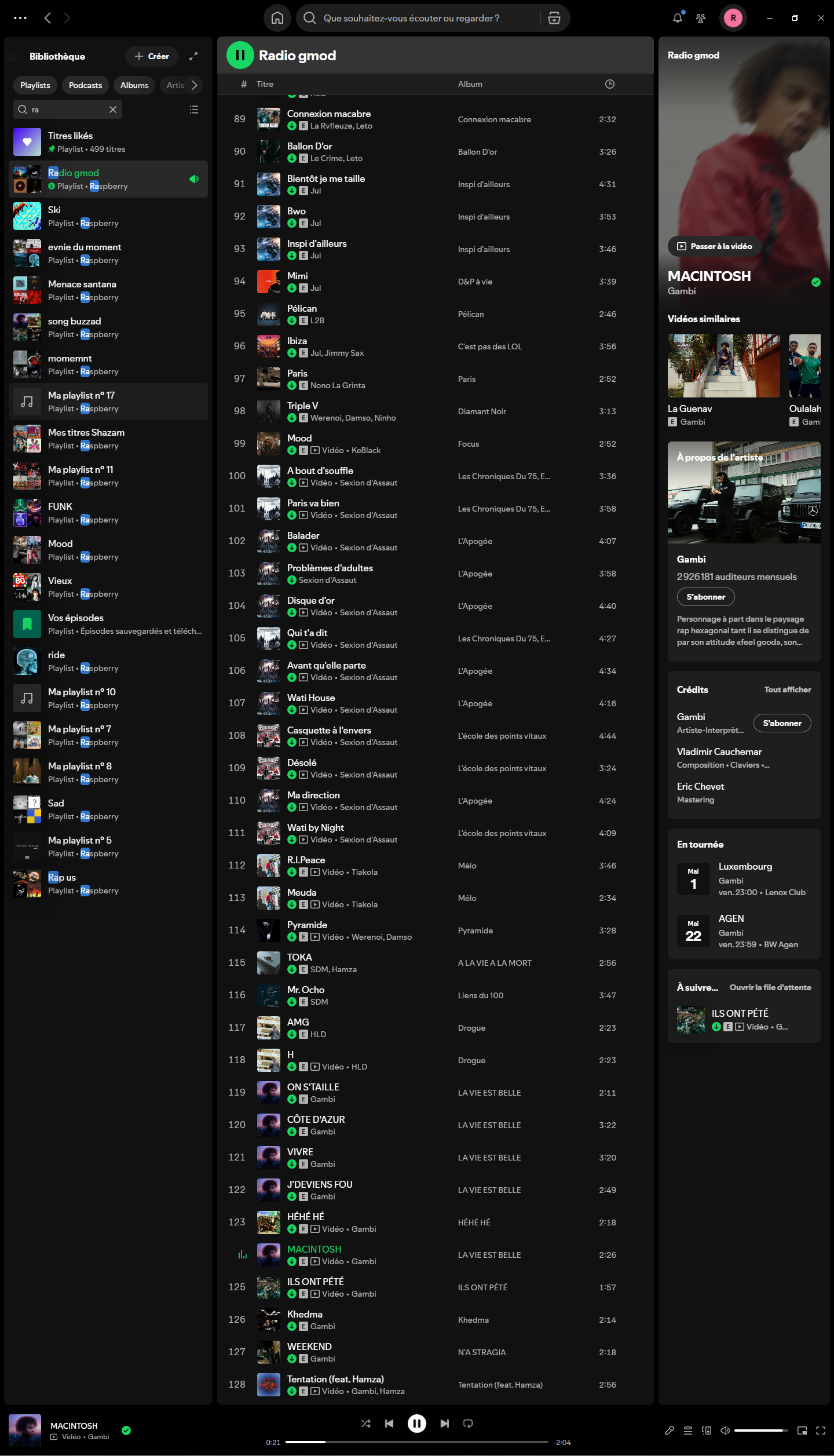
Task: Open notifications bell icon
Action: pos(677,18)
